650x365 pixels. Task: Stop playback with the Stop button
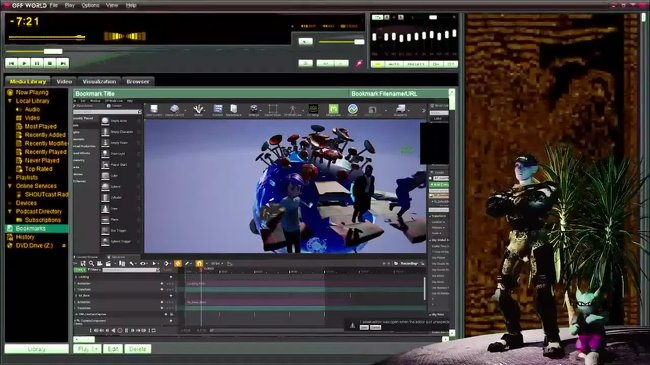point(50,63)
